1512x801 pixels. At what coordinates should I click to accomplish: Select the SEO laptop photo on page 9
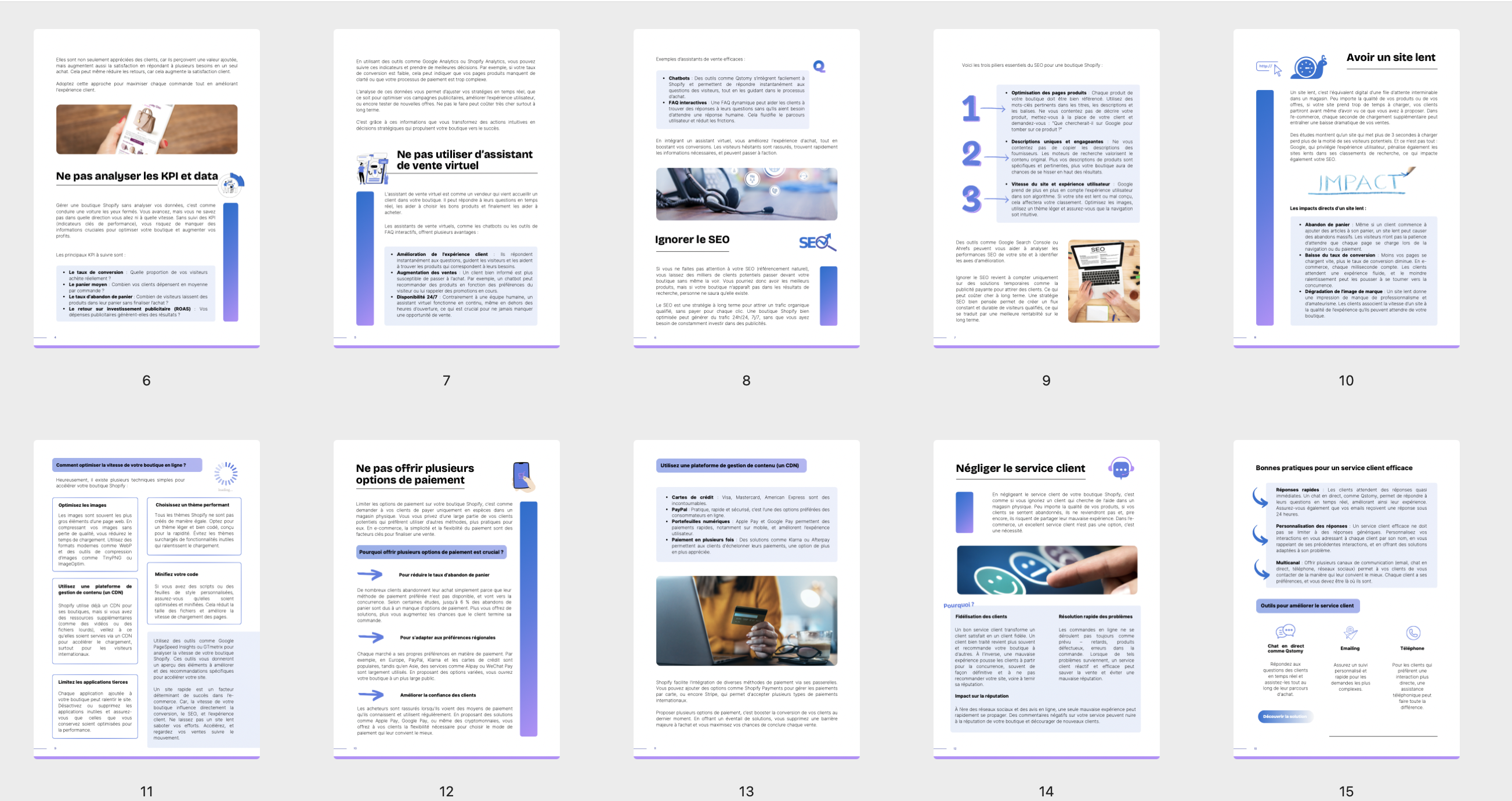point(1104,281)
